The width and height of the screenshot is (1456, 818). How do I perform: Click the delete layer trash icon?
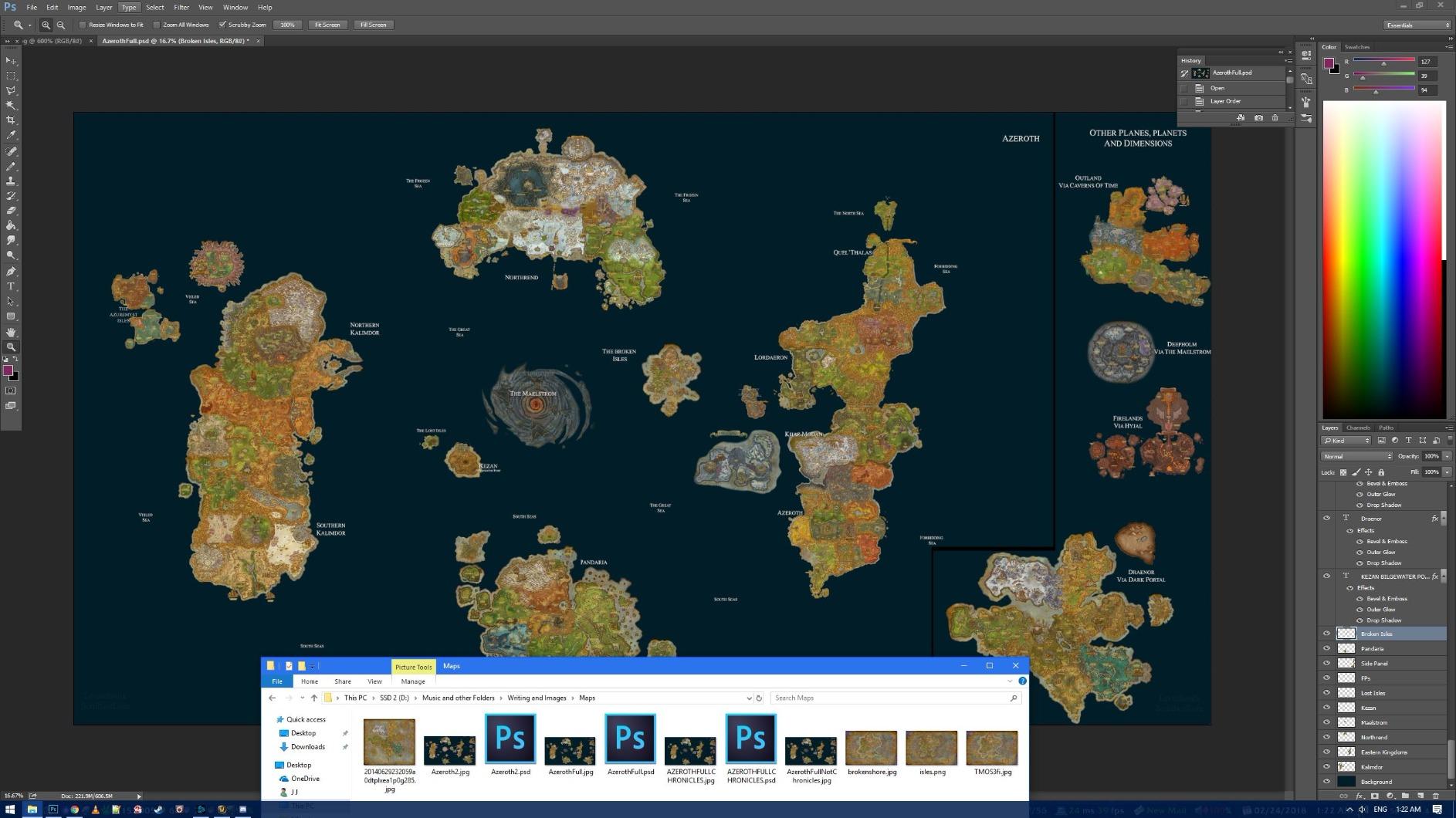pos(1435,796)
